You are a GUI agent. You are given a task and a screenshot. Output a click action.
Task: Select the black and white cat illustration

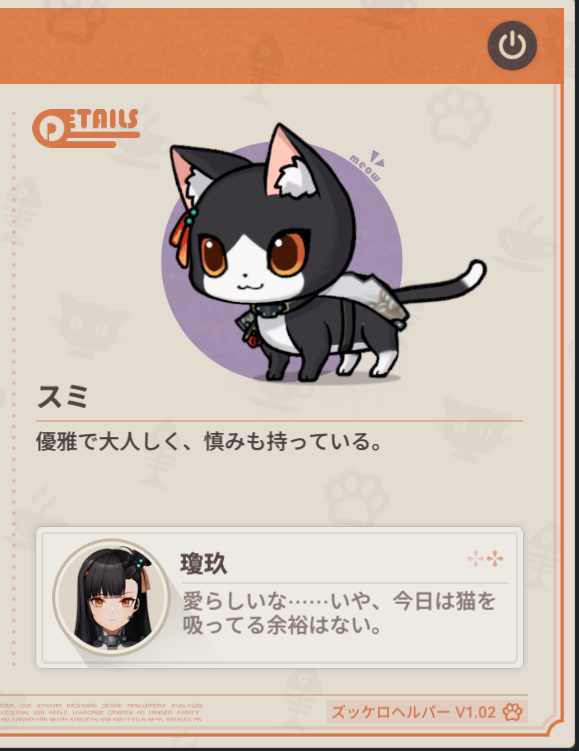(x=326, y=254)
